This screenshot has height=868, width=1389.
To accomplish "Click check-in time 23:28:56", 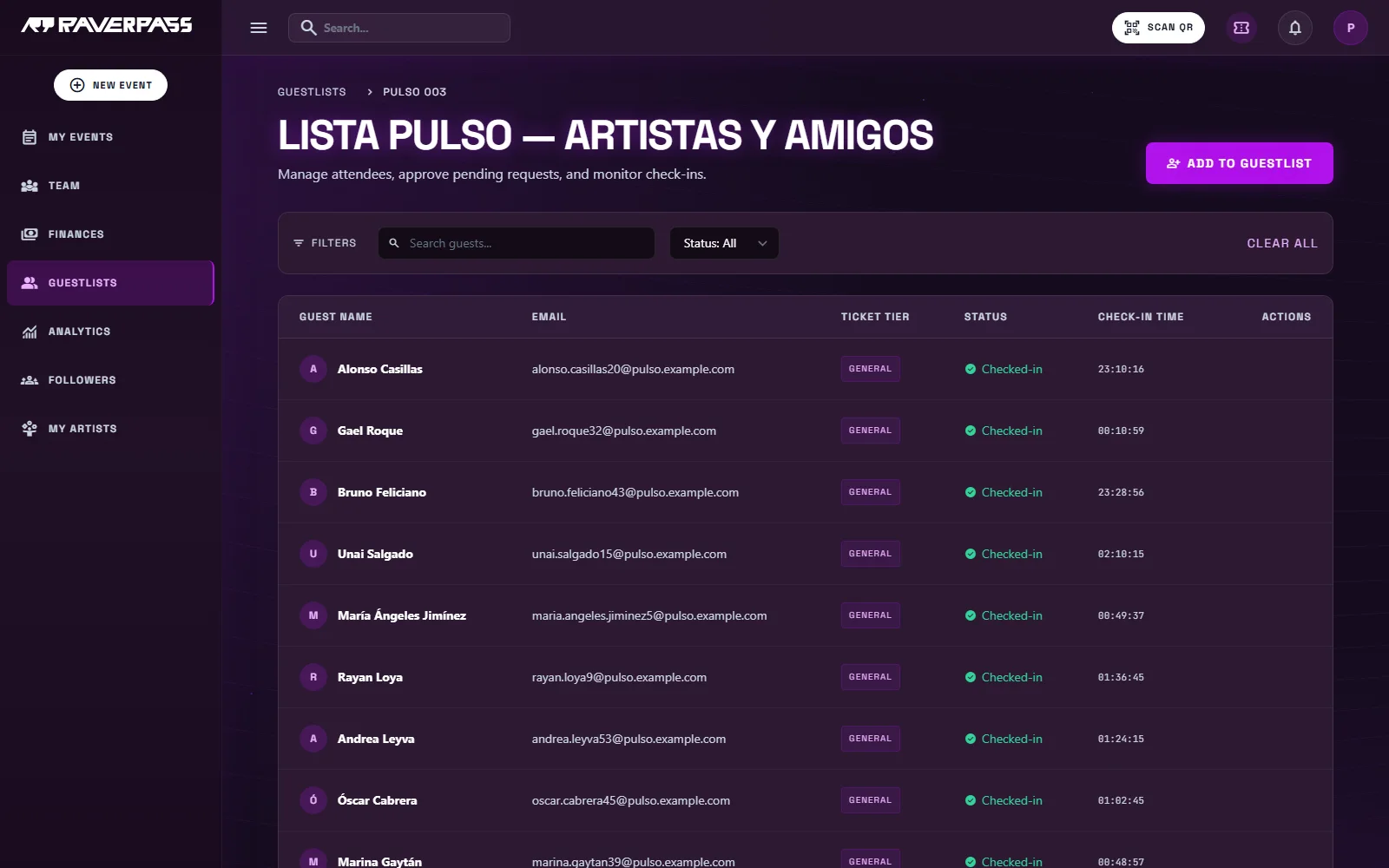I will coord(1121,492).
